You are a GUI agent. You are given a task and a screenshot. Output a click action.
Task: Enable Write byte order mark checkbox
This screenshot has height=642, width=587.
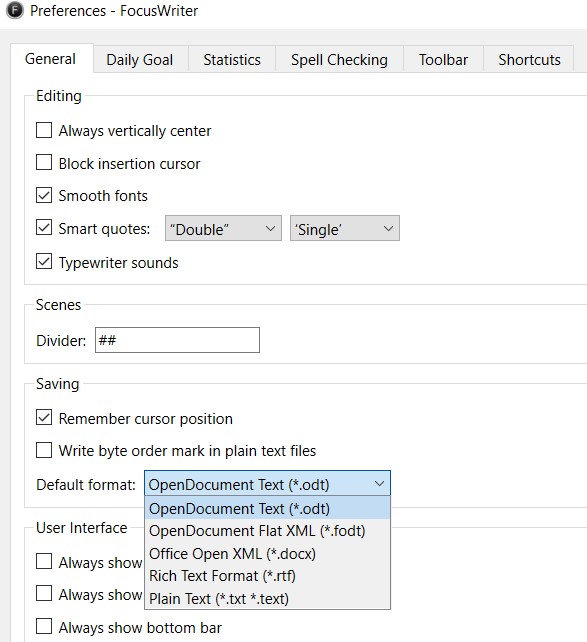[x=44, y=450]
